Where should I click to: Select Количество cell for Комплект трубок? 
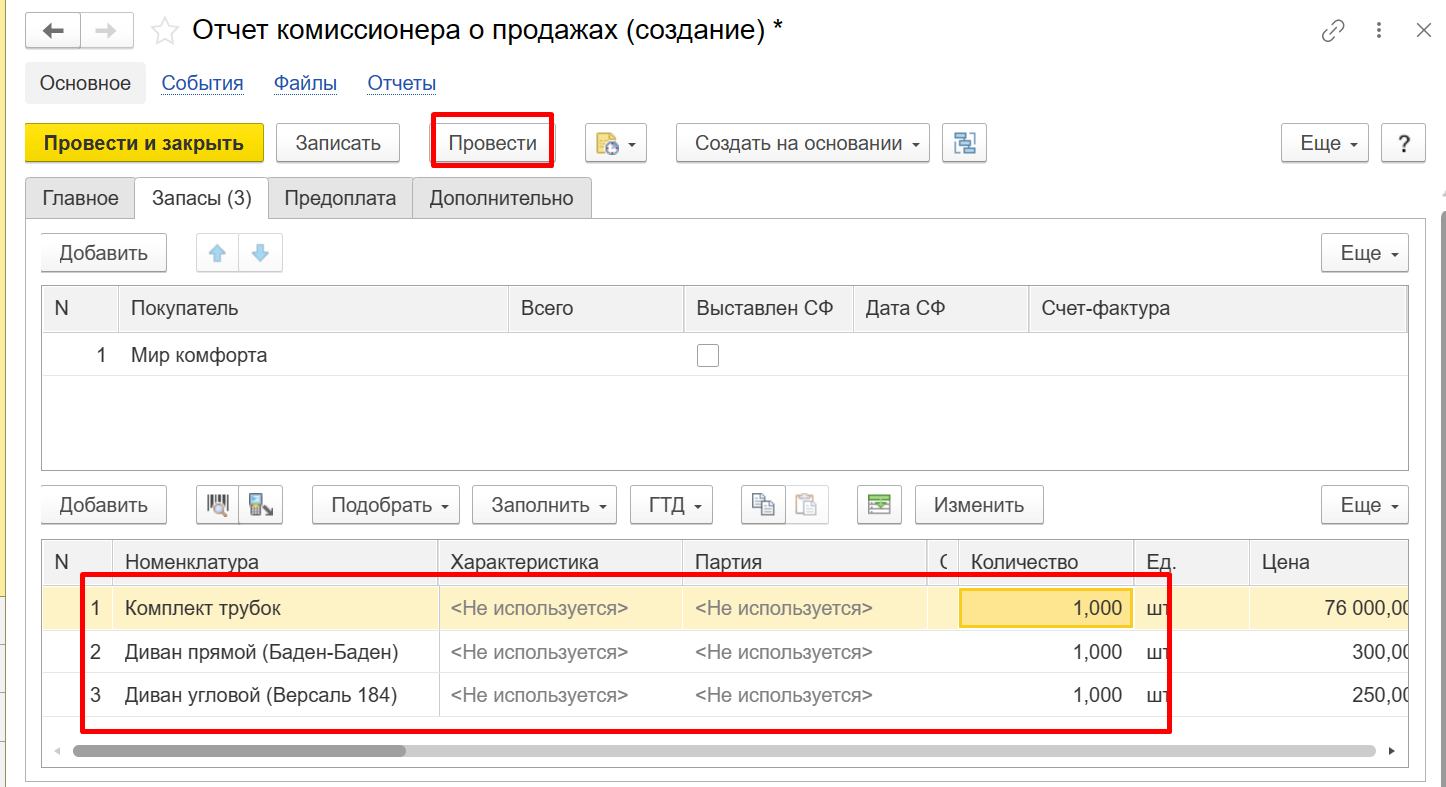pos(1045,608)
